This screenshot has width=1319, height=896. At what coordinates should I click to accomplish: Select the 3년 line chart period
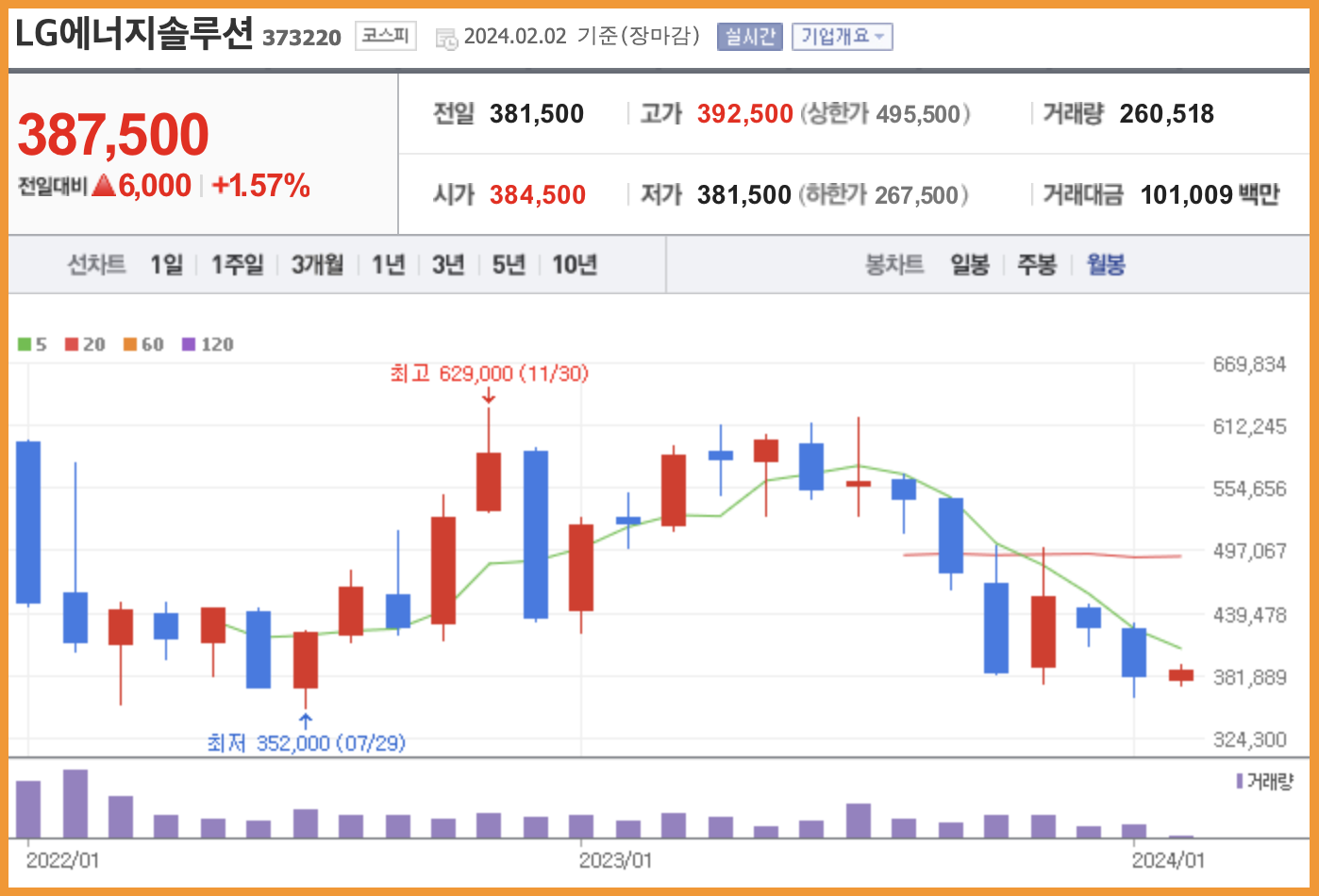pos(448,265)
